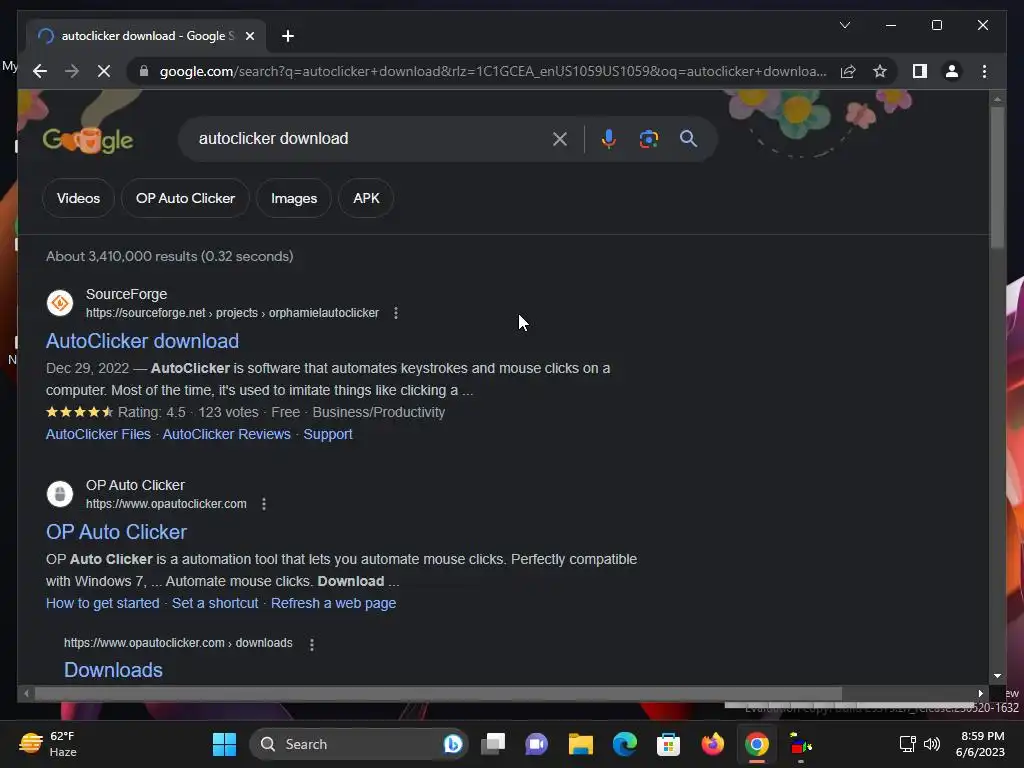Click the scroll down arrow
This screenshot has width=1024, height=768.
click(x=997, y=677)
